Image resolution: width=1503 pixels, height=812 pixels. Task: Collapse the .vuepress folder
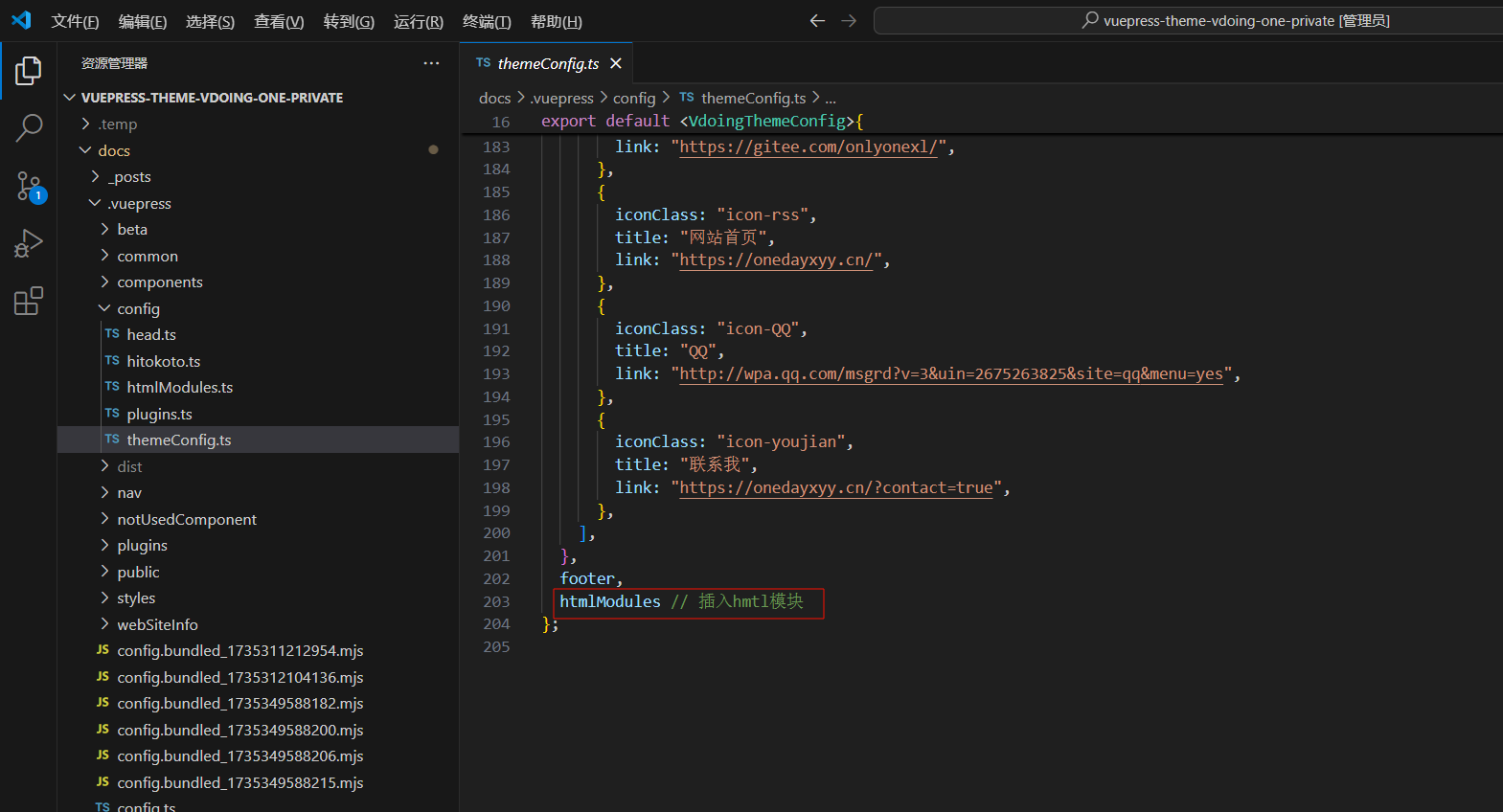click(x=95, y=203)
